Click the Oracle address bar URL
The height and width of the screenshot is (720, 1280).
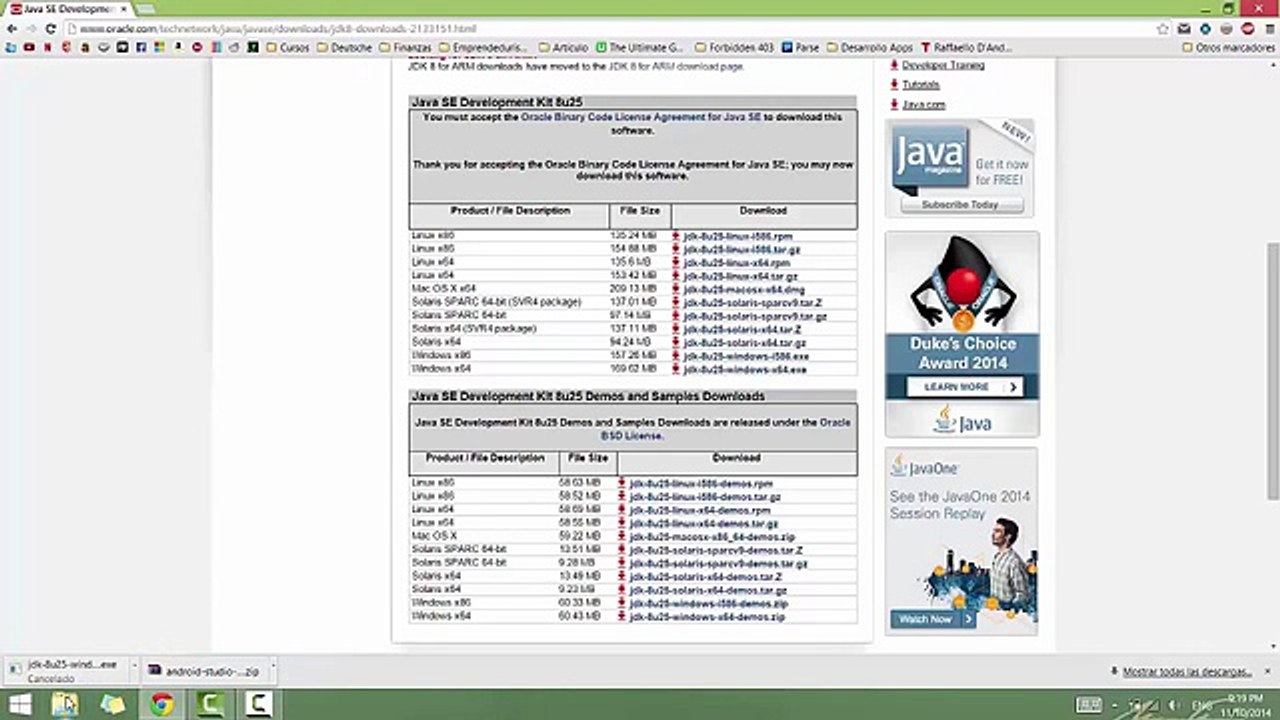coord(278,29)
